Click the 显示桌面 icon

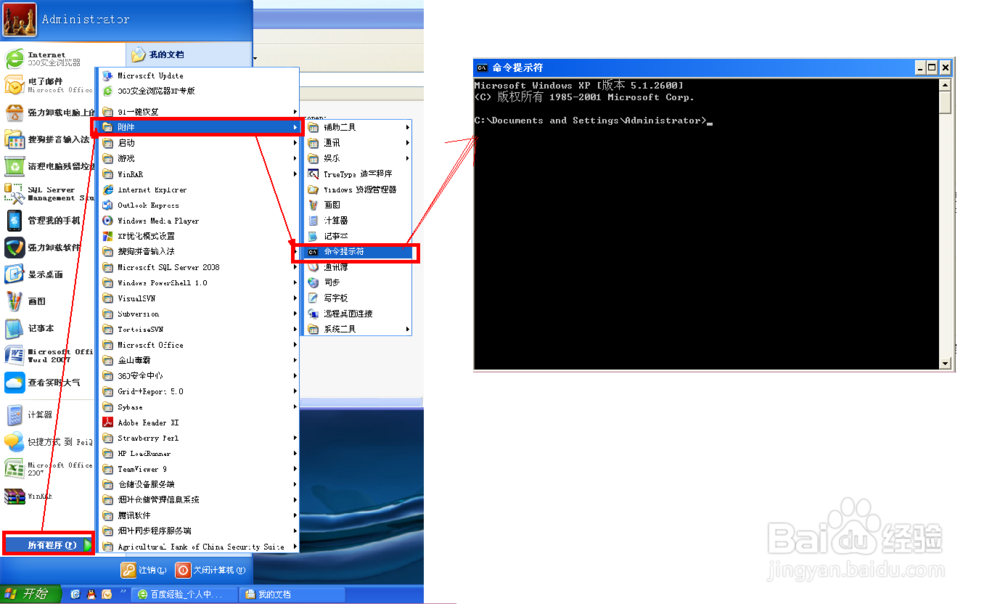point(14,274)
